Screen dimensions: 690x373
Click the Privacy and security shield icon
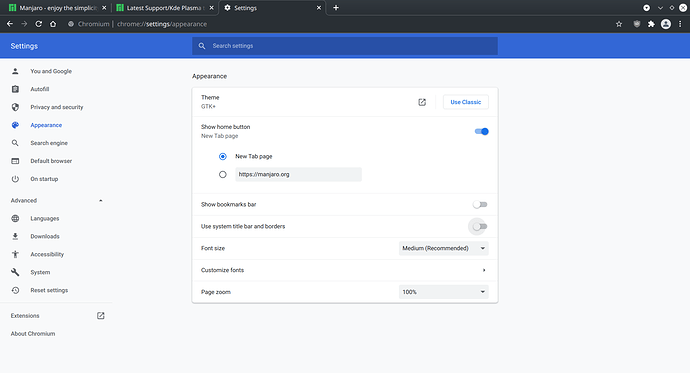(15, 107)
